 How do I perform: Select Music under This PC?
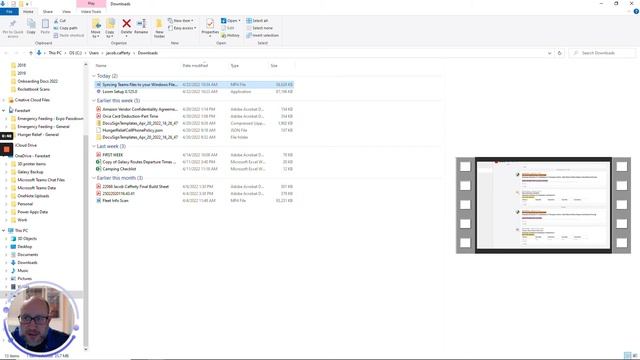23,271
